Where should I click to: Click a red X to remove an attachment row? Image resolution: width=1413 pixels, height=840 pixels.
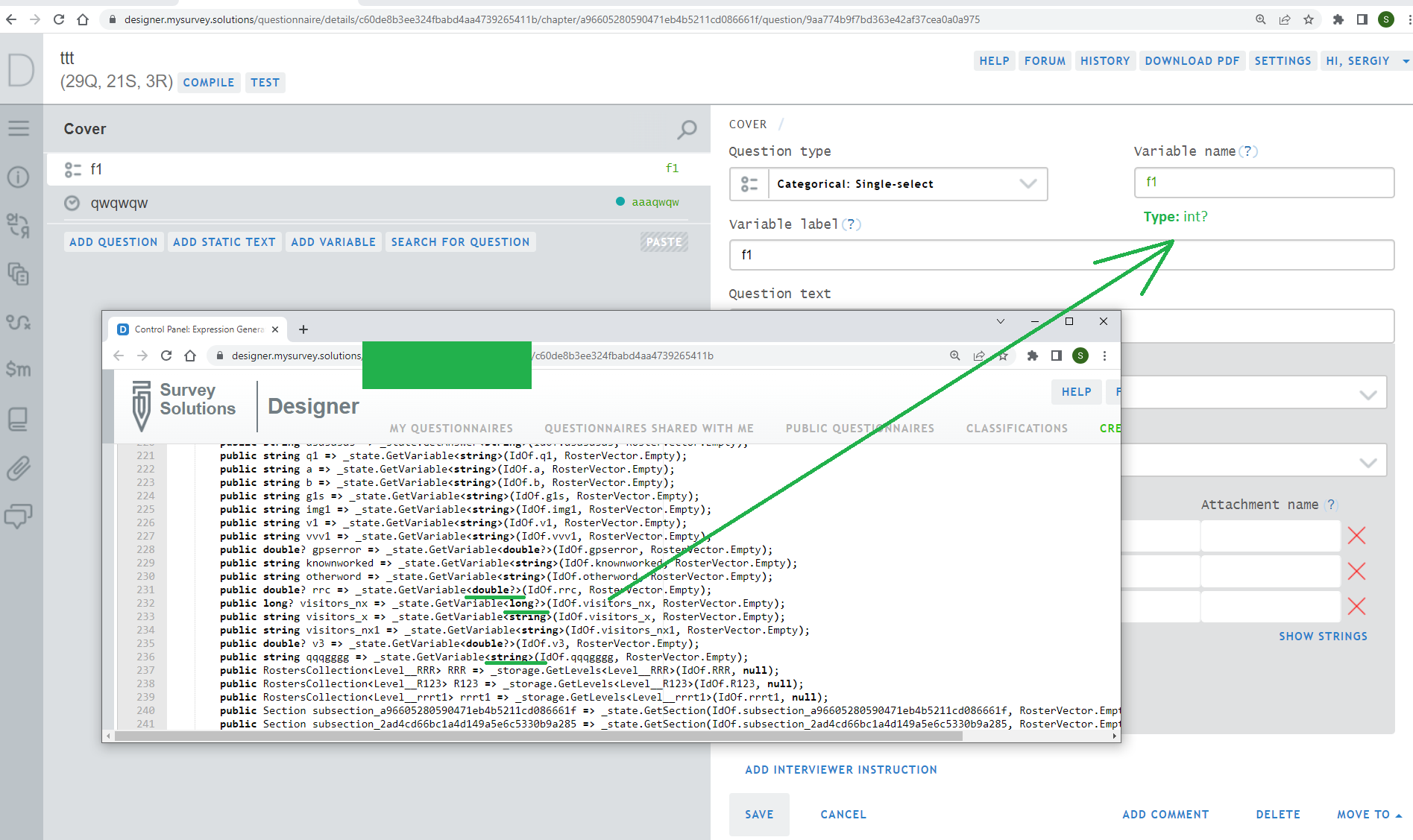(x=1356, y=535)
